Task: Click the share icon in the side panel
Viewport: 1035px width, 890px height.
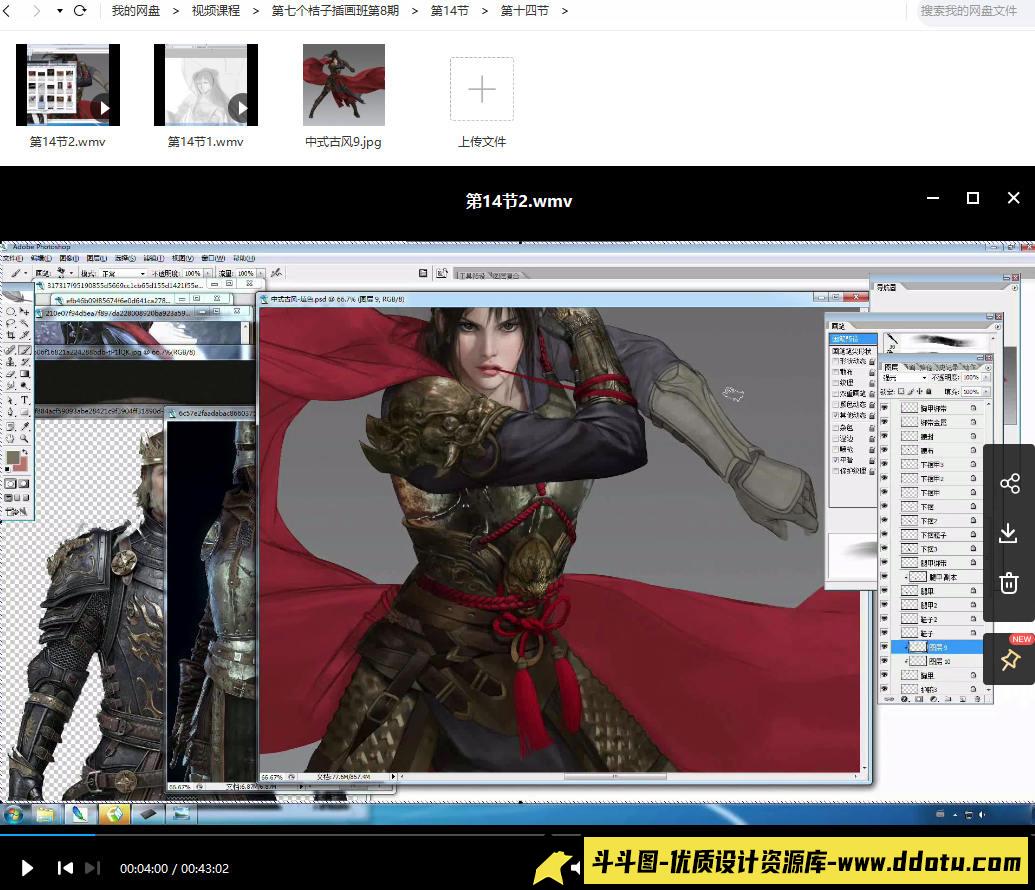Action: (1009, 483)
